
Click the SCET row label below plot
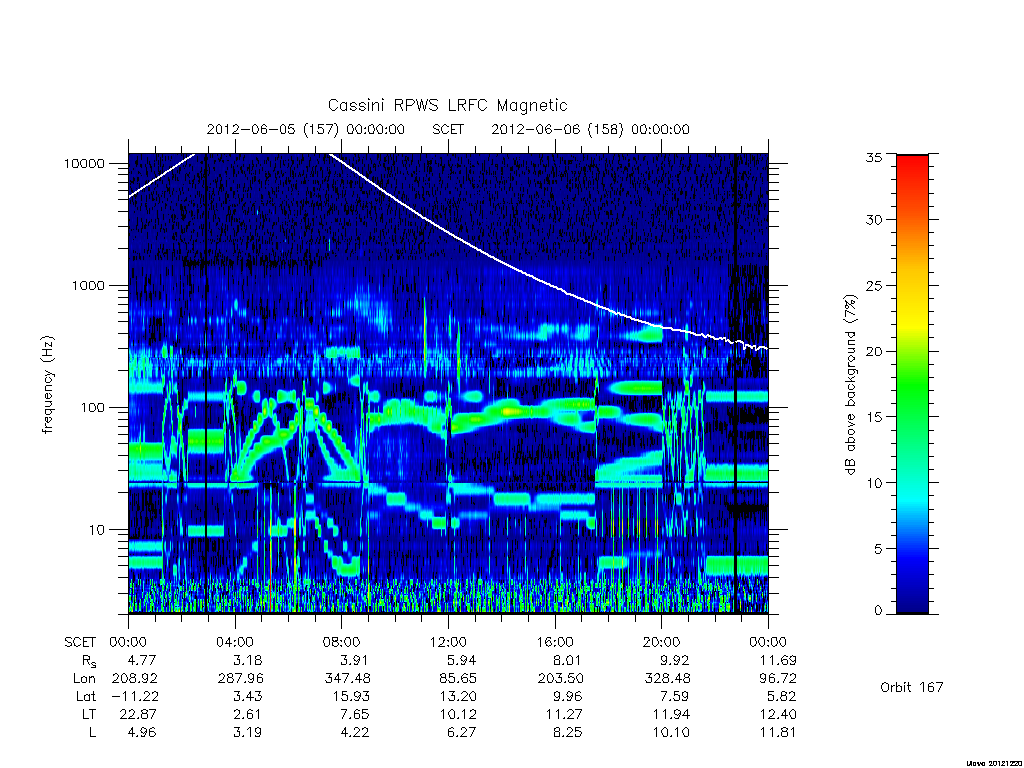click(x=80, y=642)
